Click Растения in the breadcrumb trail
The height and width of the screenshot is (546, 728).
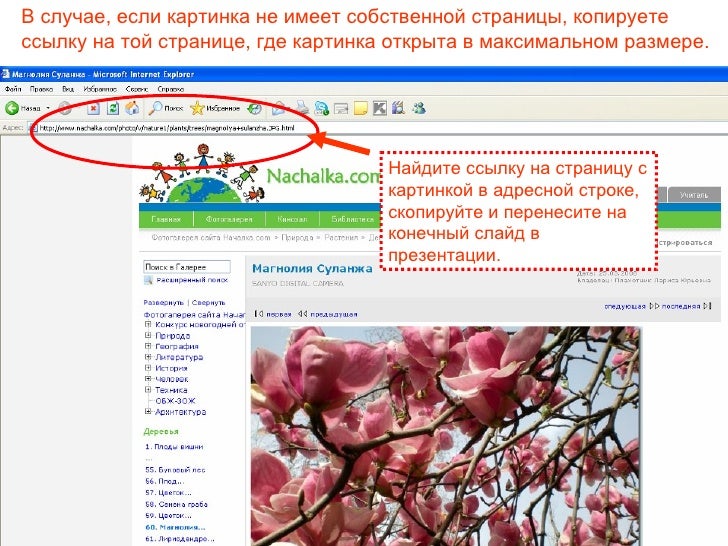click(341, 237)
